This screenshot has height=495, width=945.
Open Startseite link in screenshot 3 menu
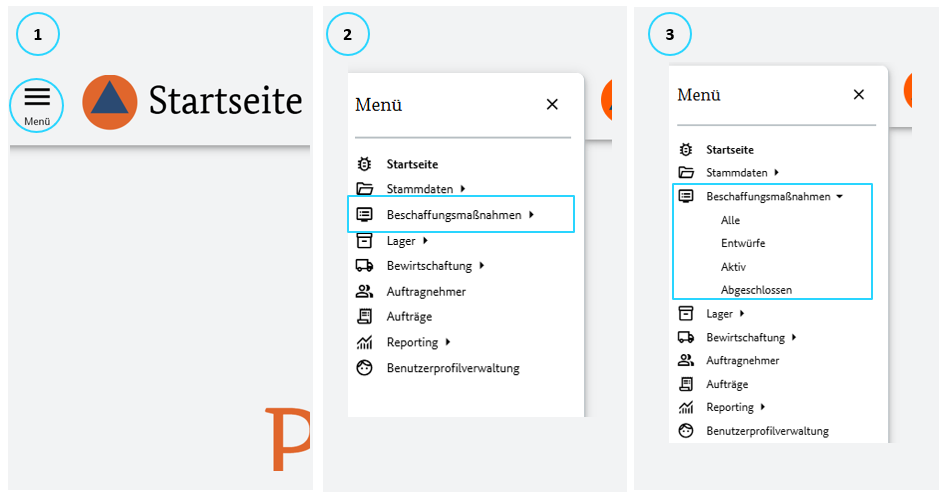point(730,150)
